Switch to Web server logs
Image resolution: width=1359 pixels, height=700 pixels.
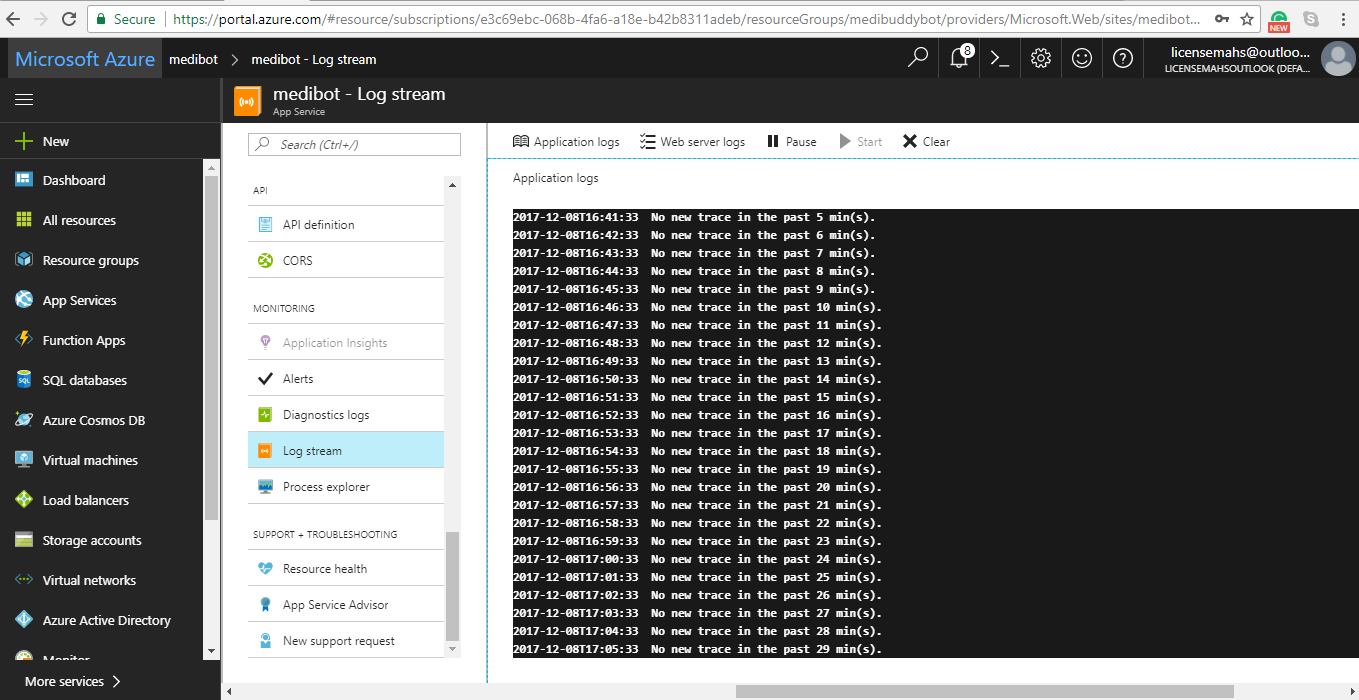(x=692, y=142)
